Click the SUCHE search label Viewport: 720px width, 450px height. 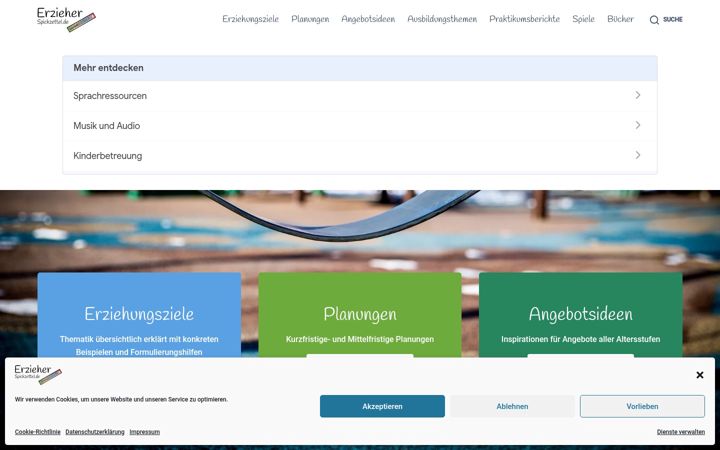[673, 20]
